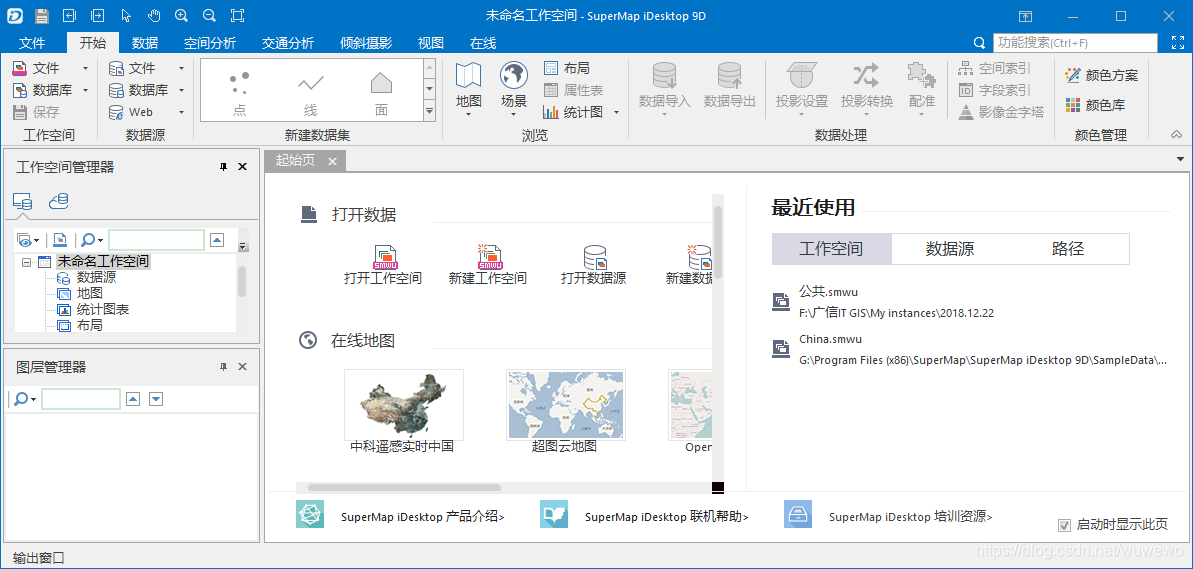Open the 统计图 dropdown arrow
Screen dimensions: 1193x569
pos(616,113)
